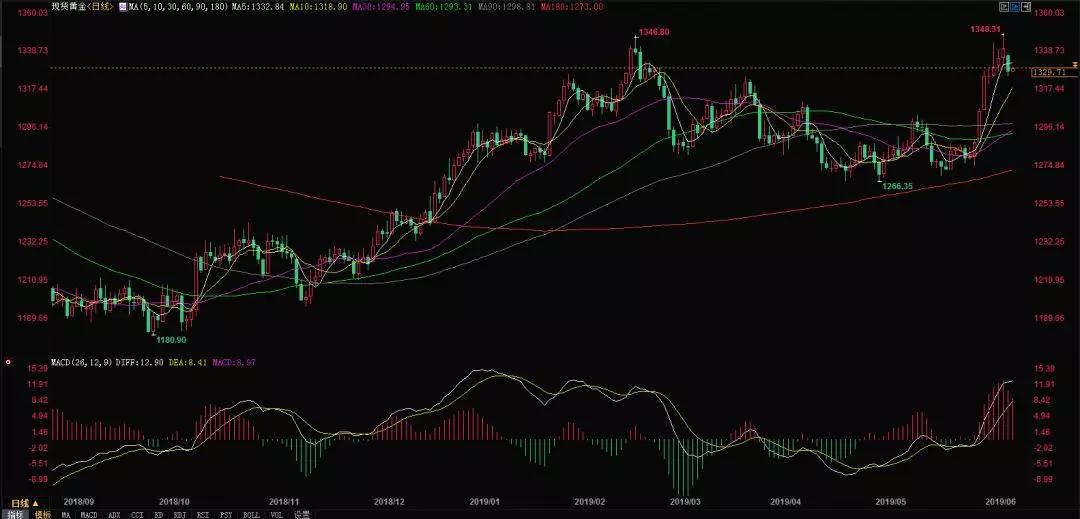Select the PSY indicator
Viewport: 1080px width, 519px height.
coord(226,514)
